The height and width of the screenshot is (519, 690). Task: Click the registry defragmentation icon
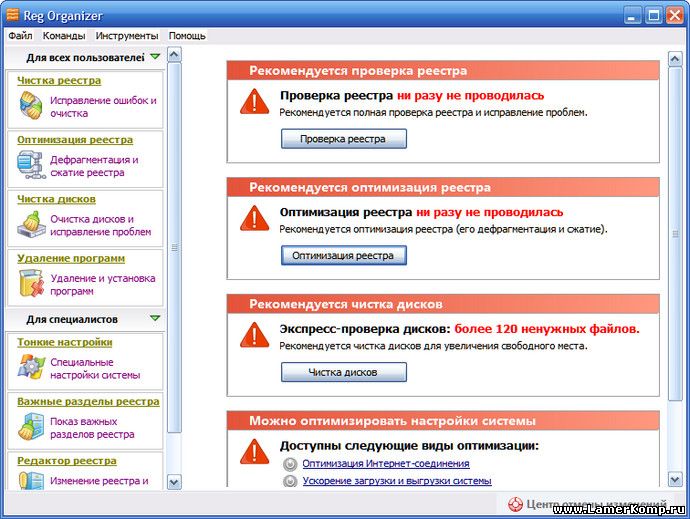[x=31, y=165]
